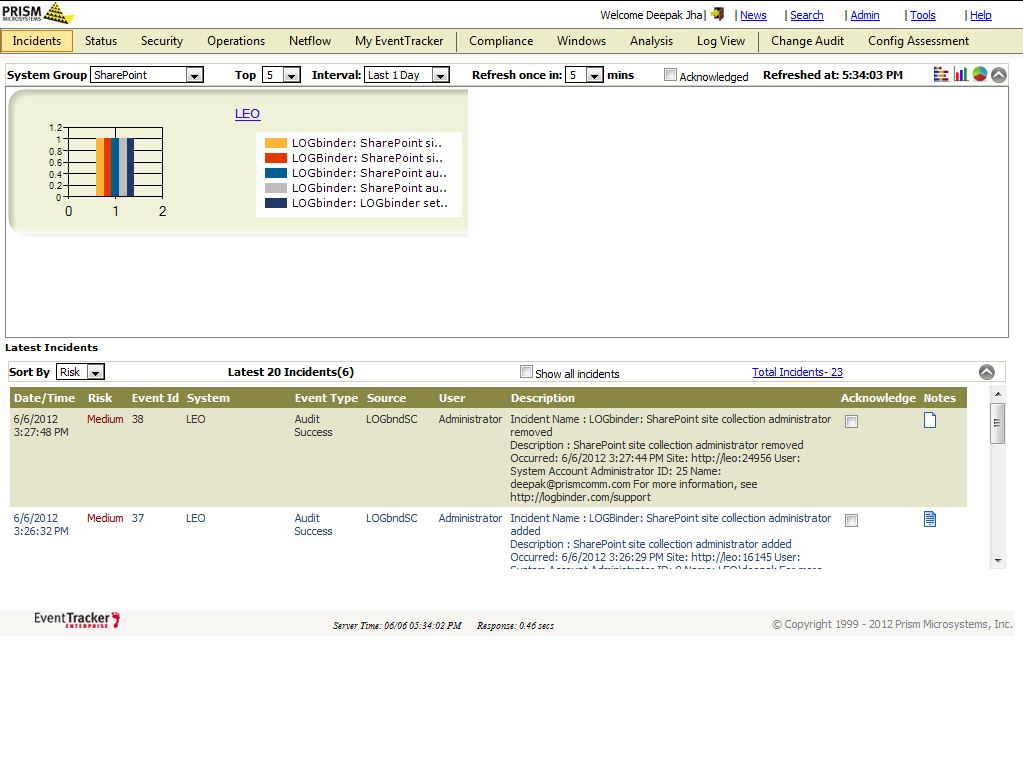1023x767 pixels.
Task: Open the Total Incidents- 23 link
Action: click(797, 372)
